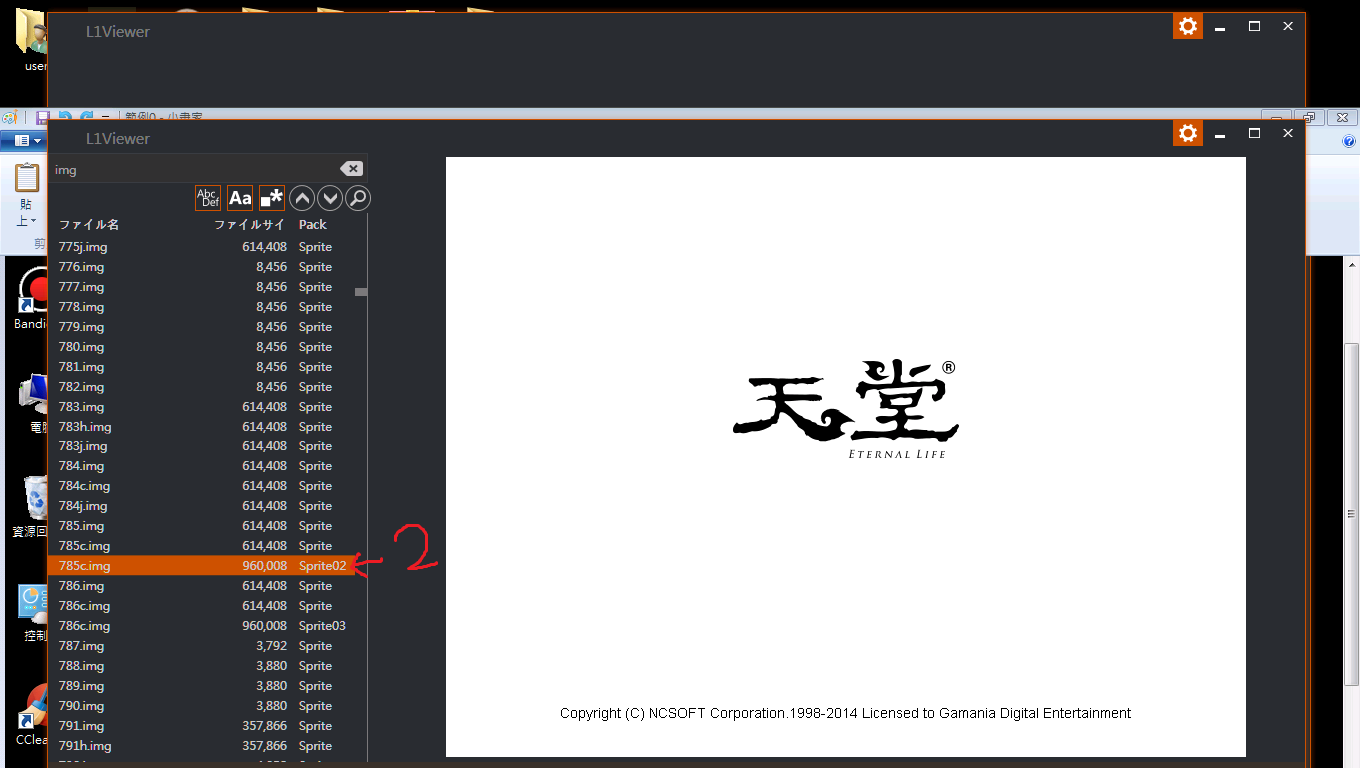Click WordPad paste clipboard icon

(27, 179)
